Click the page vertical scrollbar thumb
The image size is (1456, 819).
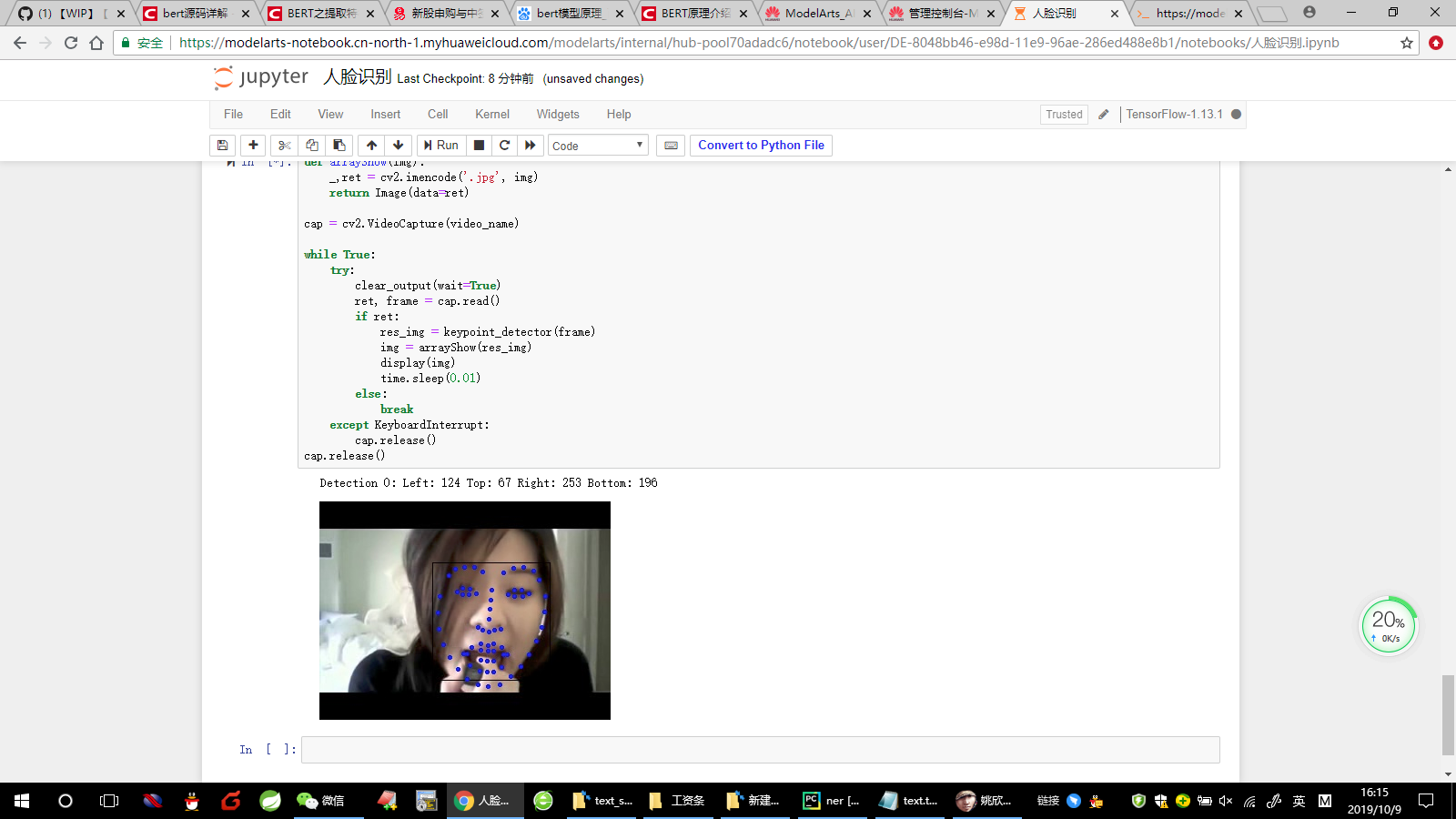1448,715
